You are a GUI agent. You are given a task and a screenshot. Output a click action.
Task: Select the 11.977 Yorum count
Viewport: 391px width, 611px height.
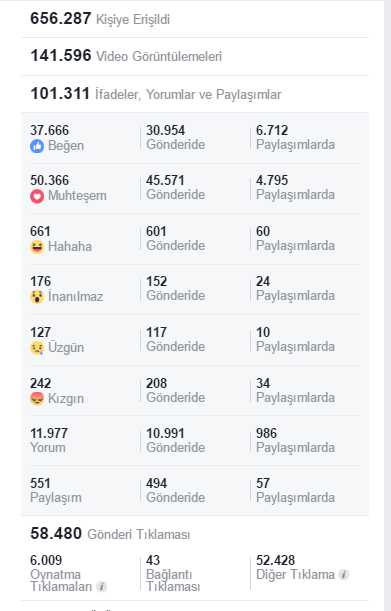point(49,440)
